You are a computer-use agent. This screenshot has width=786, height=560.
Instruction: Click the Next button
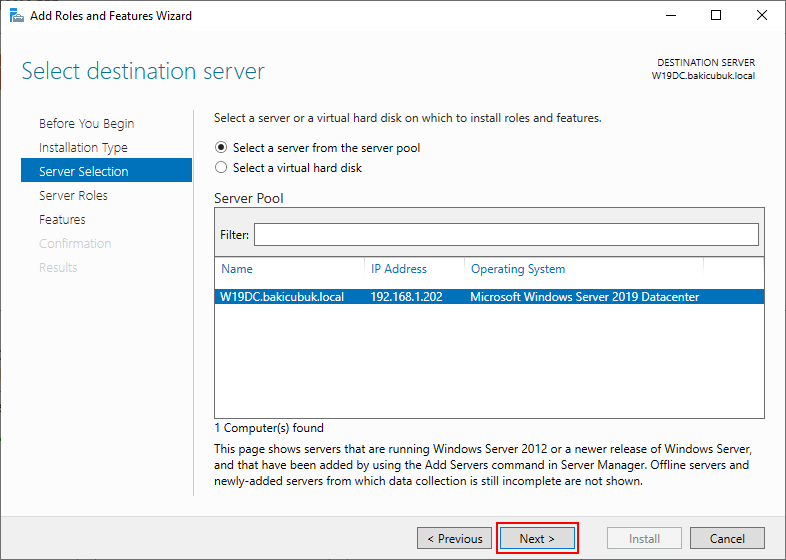tap(537, 538)
